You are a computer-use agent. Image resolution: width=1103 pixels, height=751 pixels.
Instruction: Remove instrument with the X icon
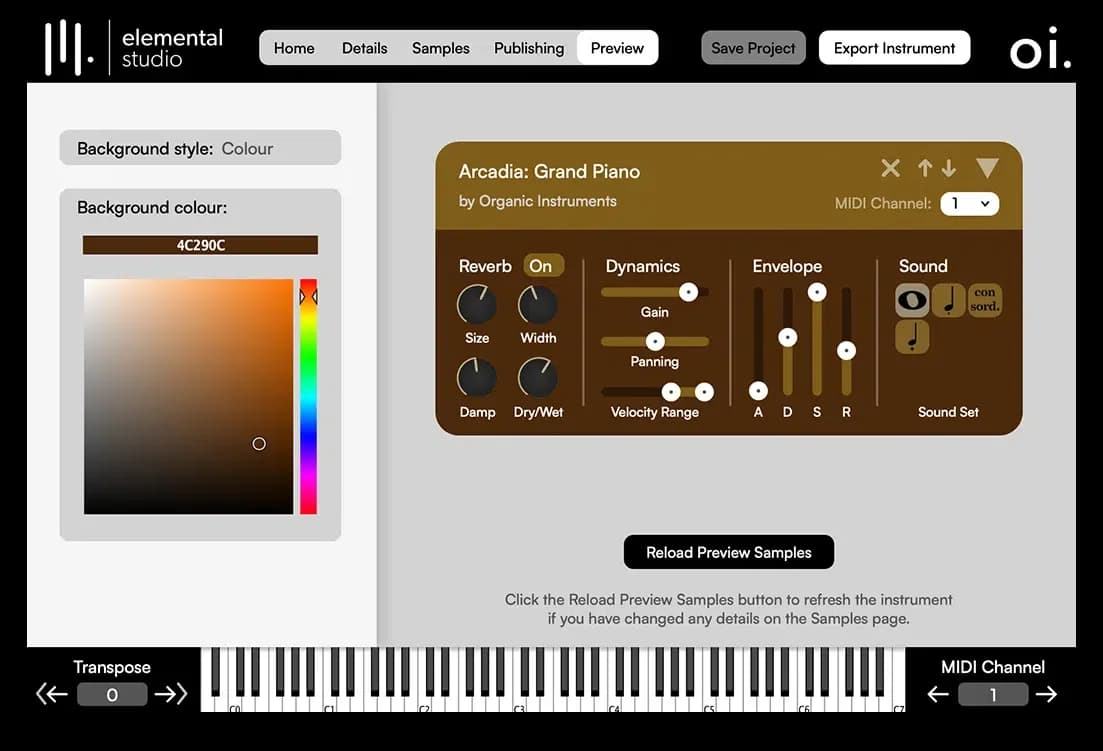tap(890, 168)
